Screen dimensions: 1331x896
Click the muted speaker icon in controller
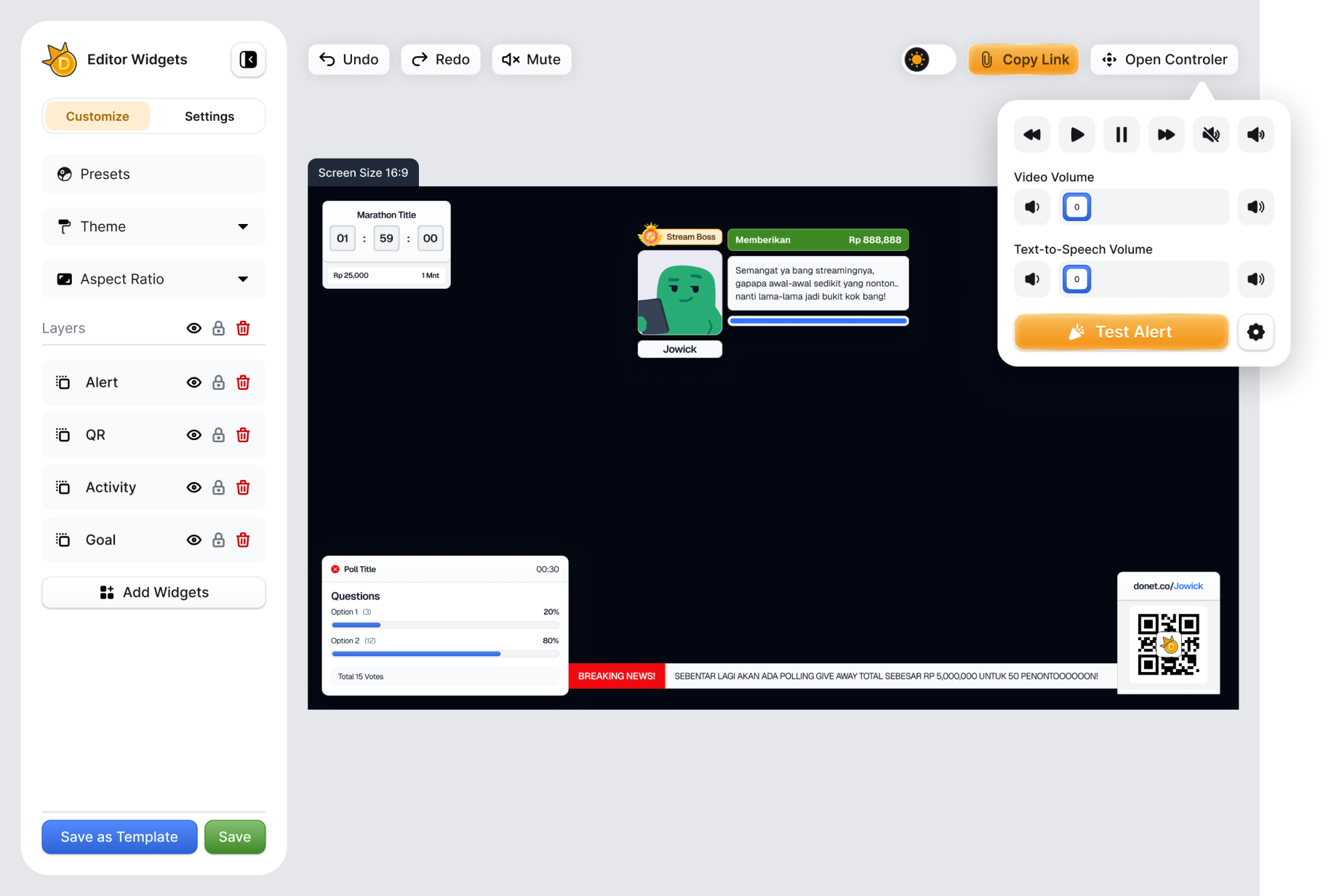pos(1211,135)
